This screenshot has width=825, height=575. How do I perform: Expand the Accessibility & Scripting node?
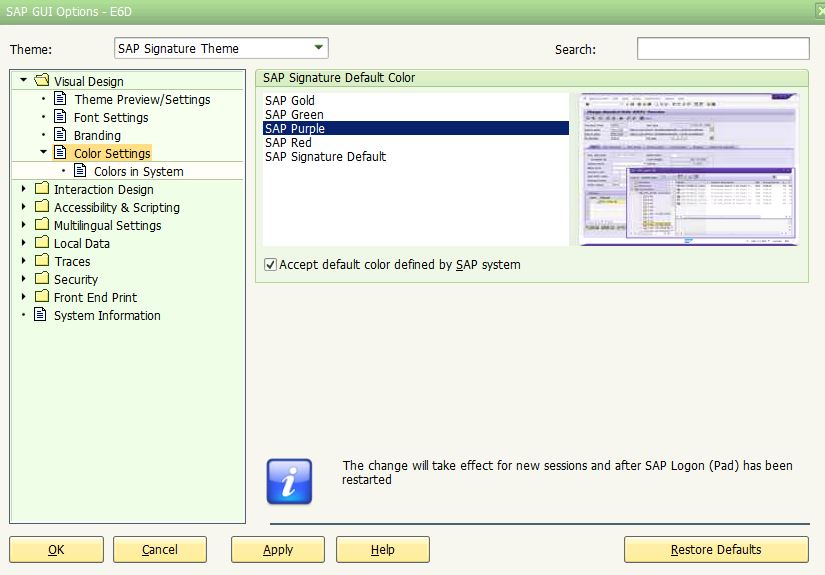pyautogui.click(x=23, y=207)
